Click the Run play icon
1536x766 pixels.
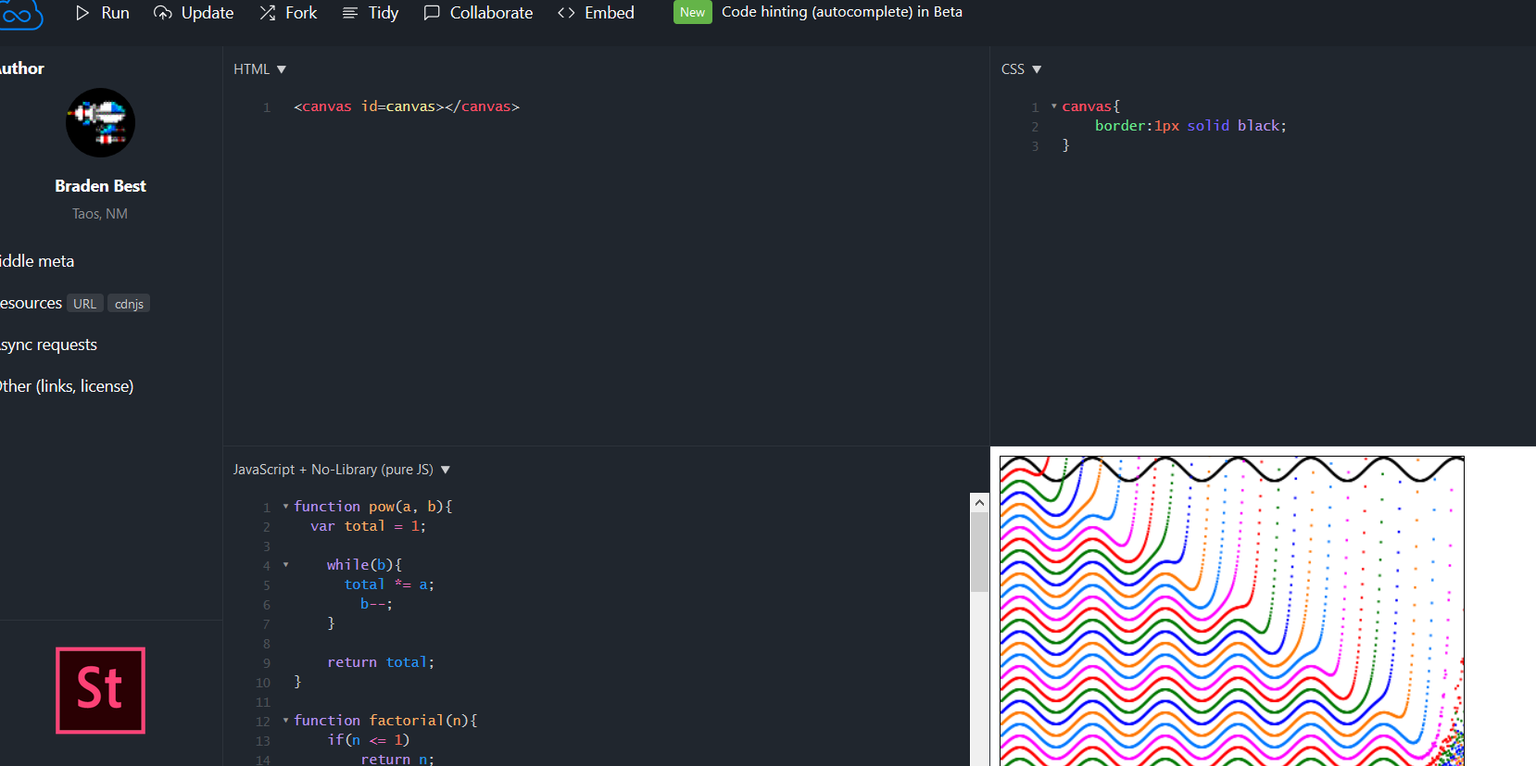83,13
